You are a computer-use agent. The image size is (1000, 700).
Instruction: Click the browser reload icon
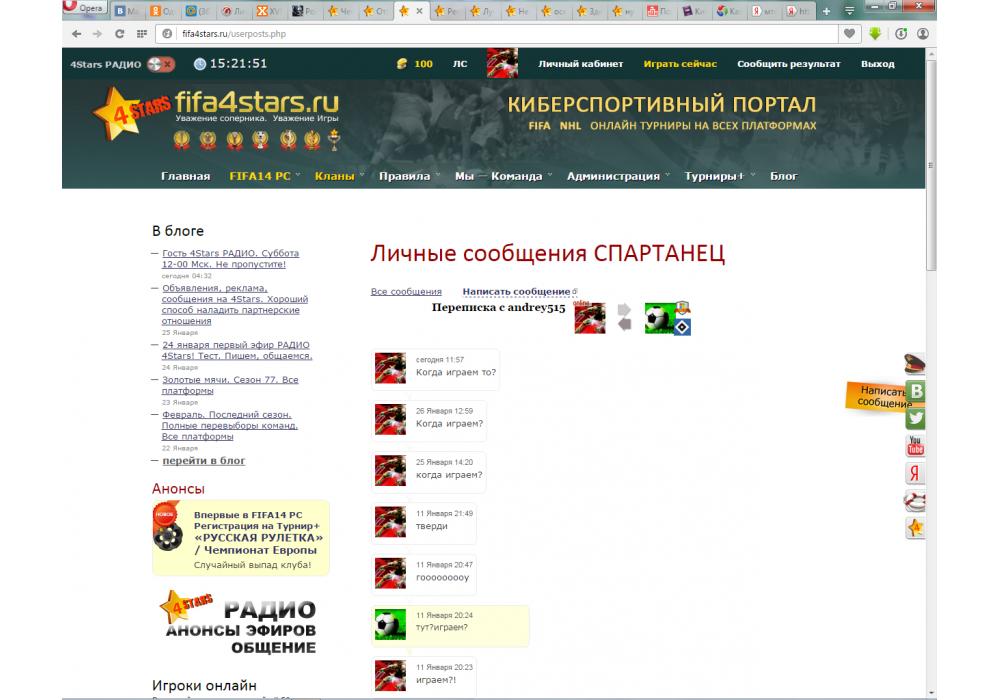pos(119,33)
